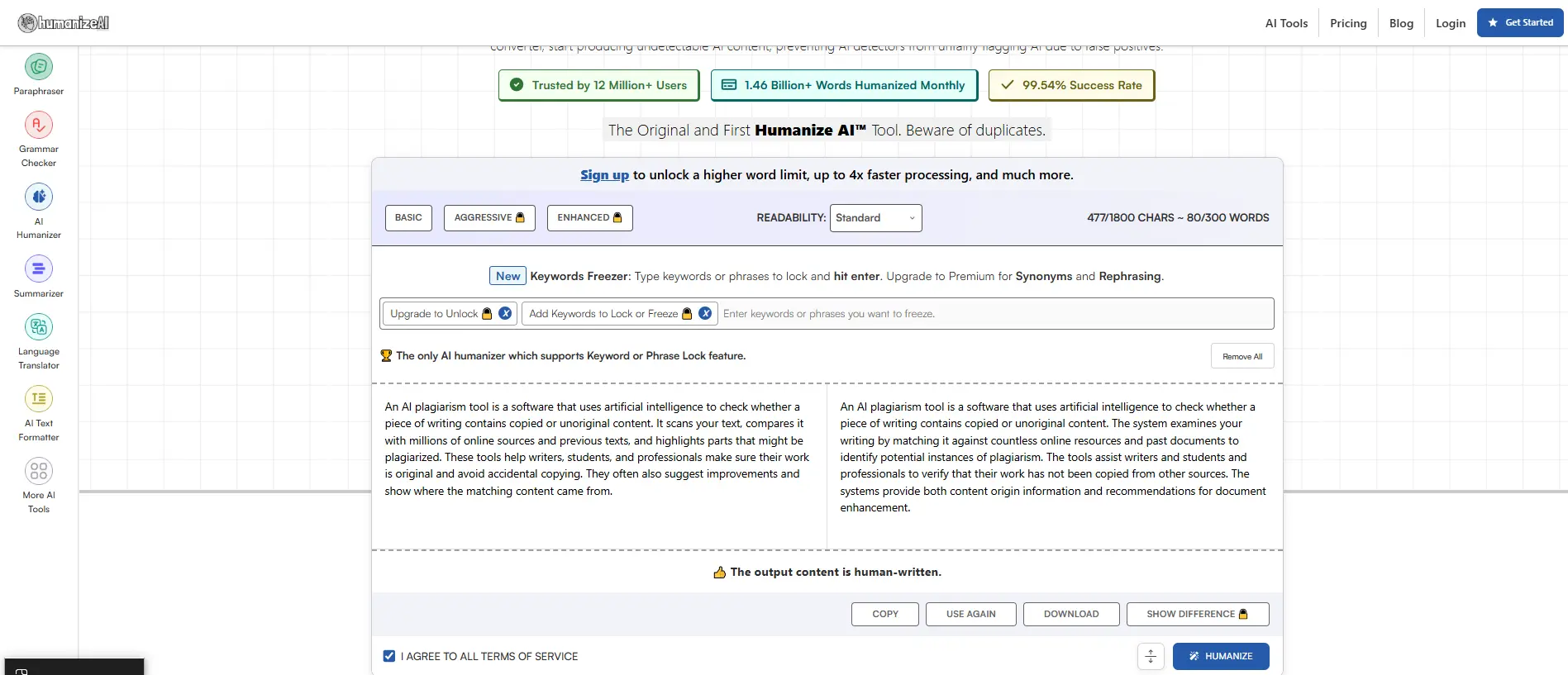
Task: Click the 477/1800 CHARS counter text
Action: pyautogui.click(x=1178, y=218)
